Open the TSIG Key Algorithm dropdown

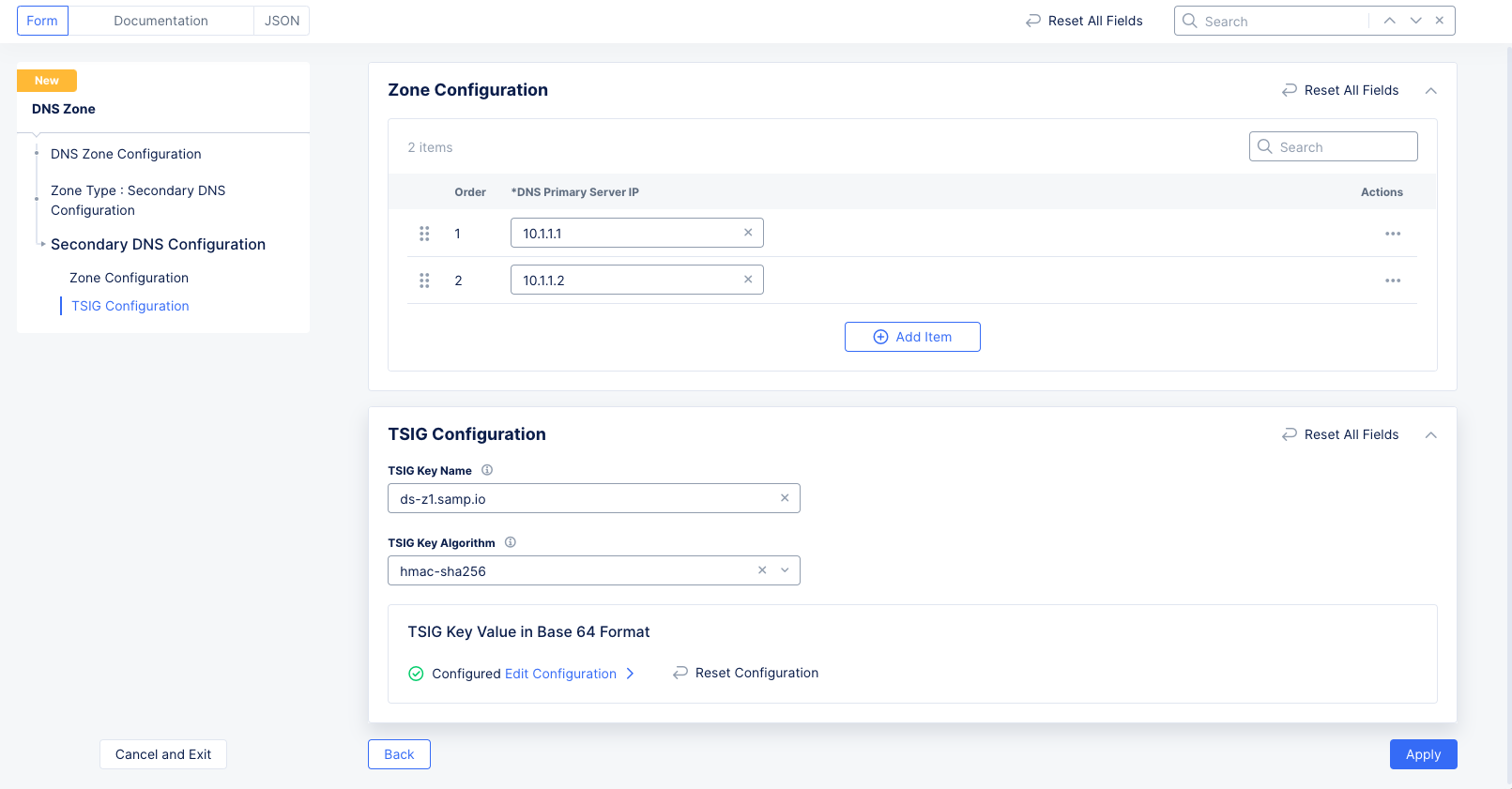[x=785, y=570]
